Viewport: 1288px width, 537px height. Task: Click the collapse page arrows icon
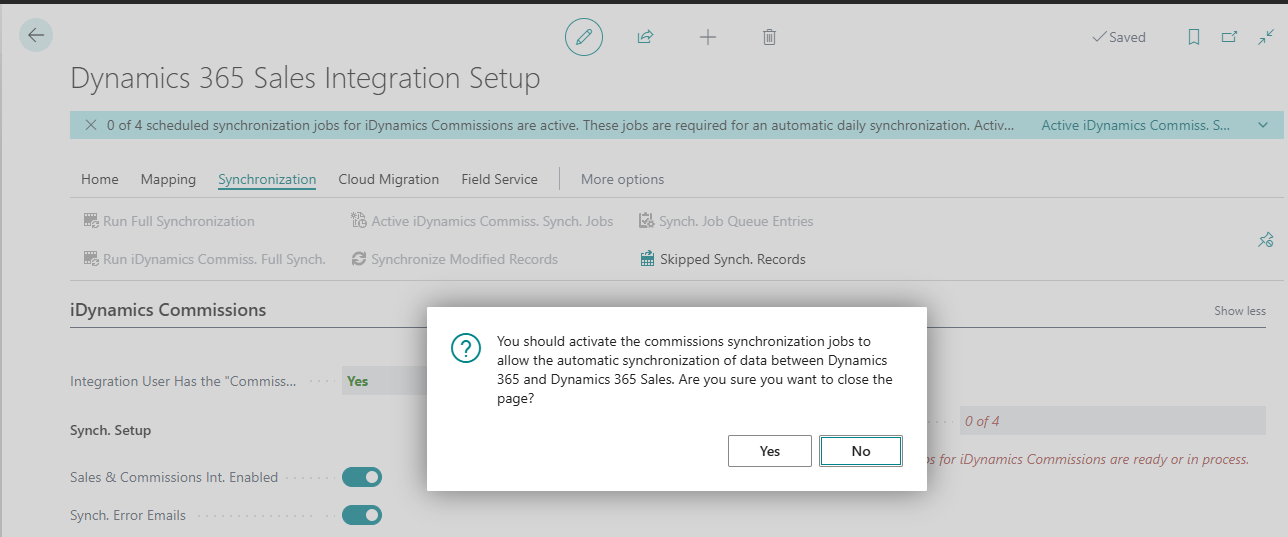click(1265, 37)
